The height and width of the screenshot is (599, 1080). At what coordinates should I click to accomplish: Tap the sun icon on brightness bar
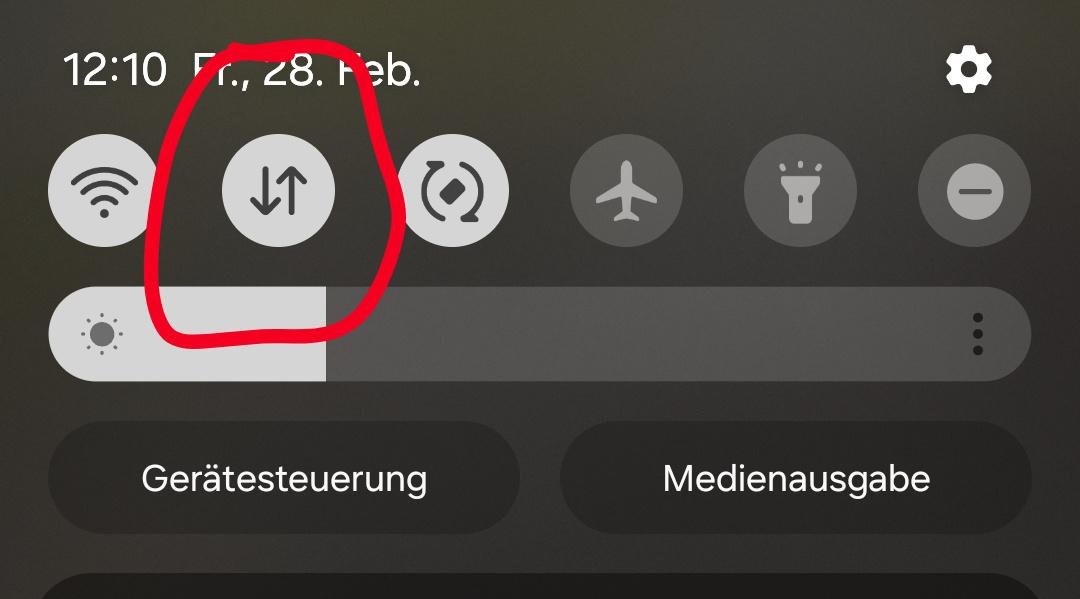pos(102,335)
